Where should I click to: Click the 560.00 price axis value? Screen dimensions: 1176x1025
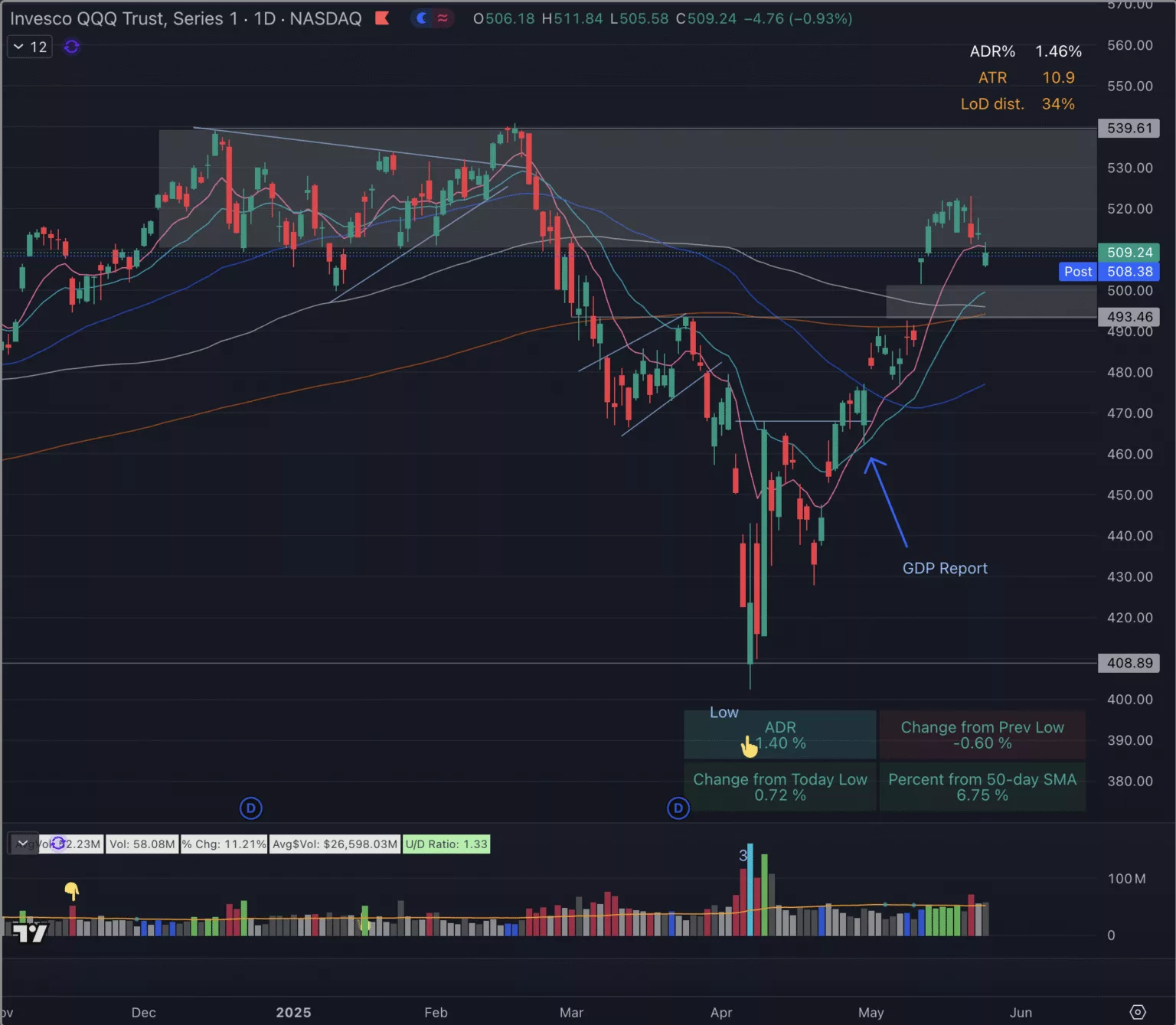point(1129,45)
